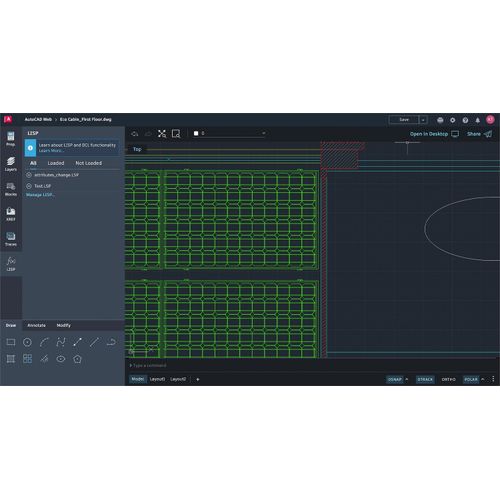The image size is (500, 500).
Task: Open the notifications bell
Action: point(478,120)
